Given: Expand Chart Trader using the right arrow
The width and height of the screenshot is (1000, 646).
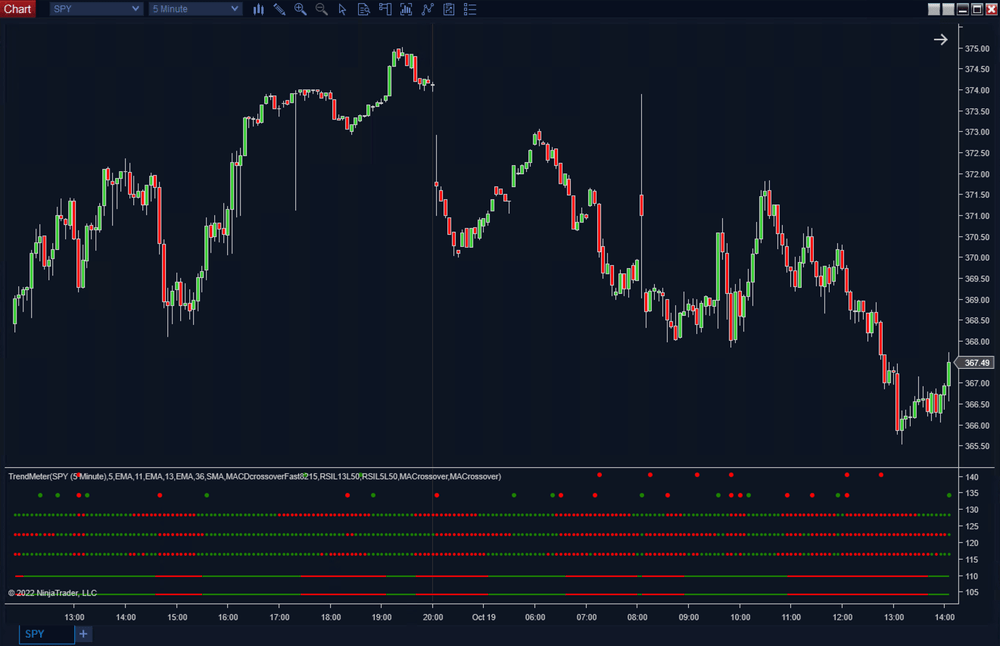Looking at the screenshot, I should coord(940,39).
